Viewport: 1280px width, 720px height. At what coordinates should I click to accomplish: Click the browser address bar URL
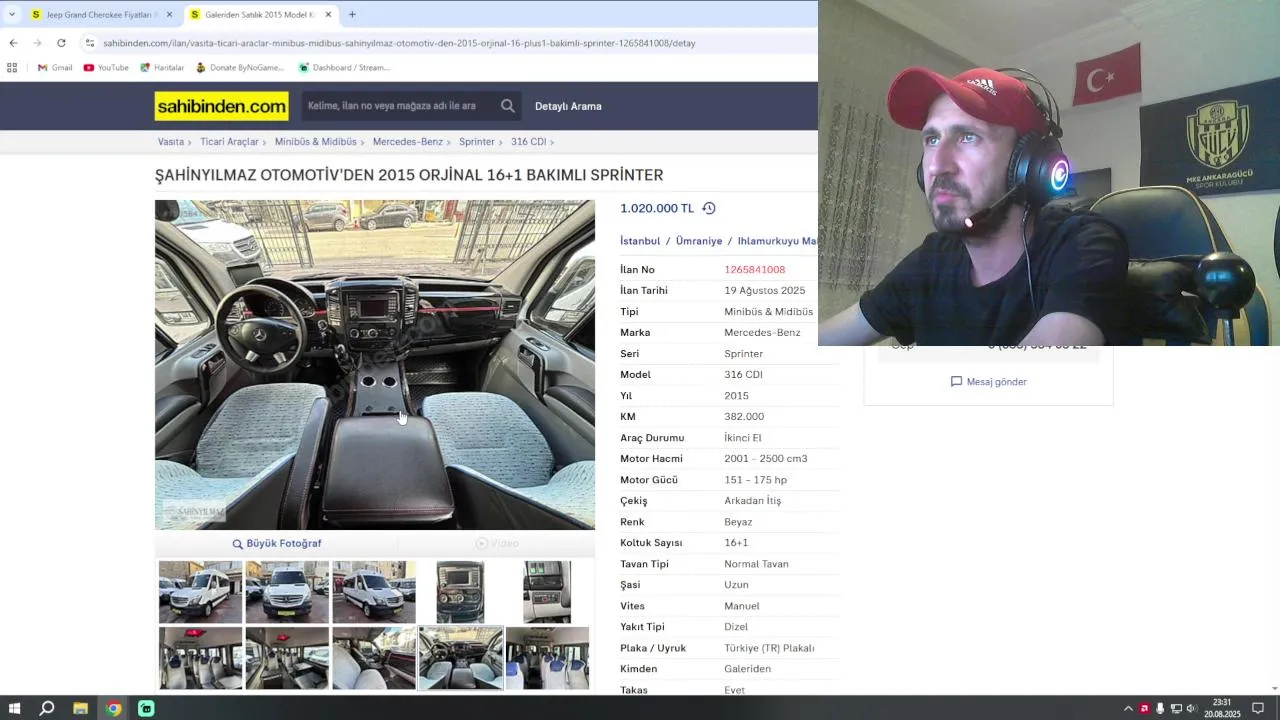(399, 43)
